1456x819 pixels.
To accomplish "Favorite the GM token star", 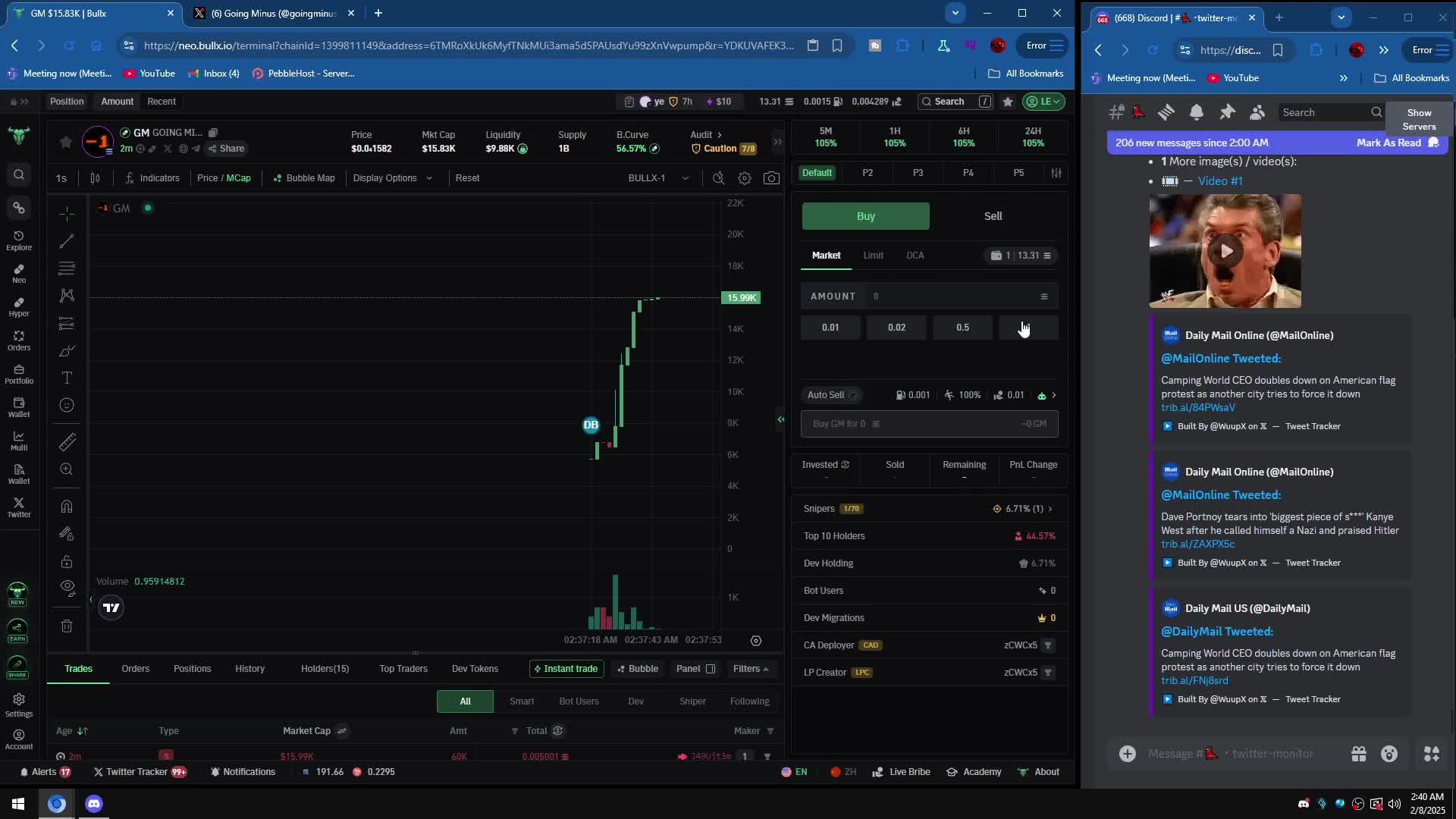I will point(66,142).
